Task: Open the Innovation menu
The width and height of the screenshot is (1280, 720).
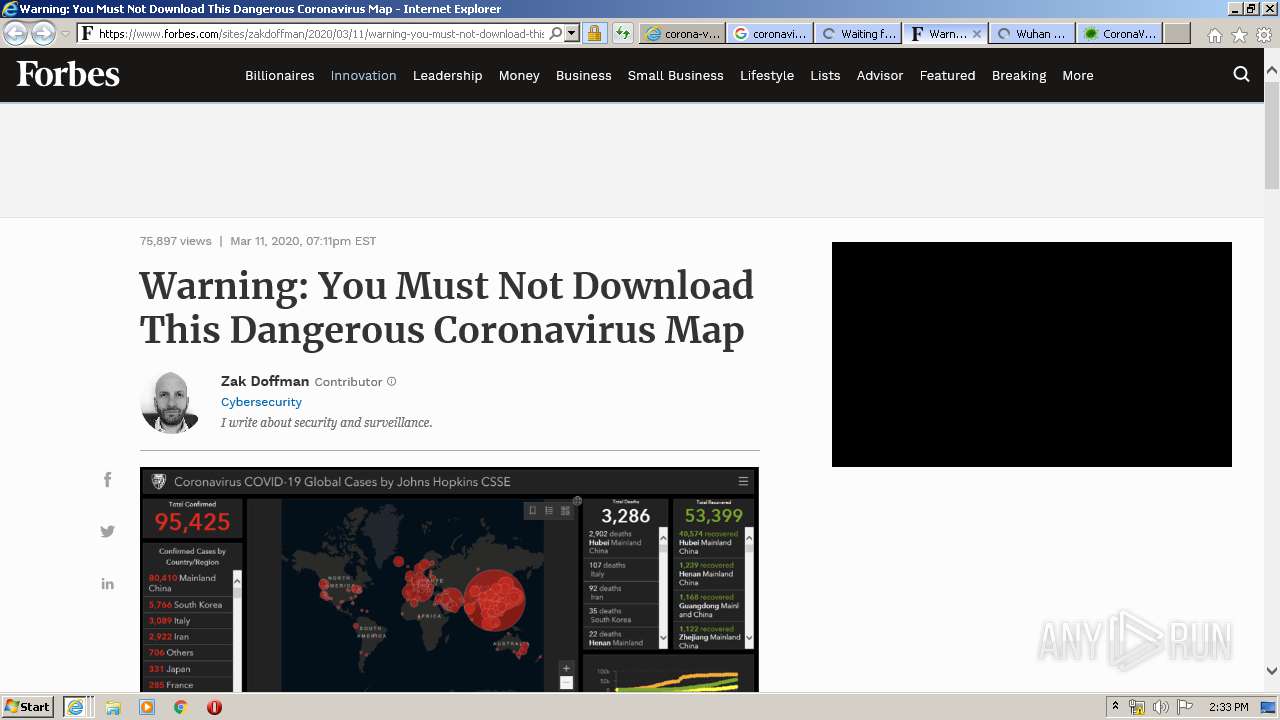Action: click(363, 75)
